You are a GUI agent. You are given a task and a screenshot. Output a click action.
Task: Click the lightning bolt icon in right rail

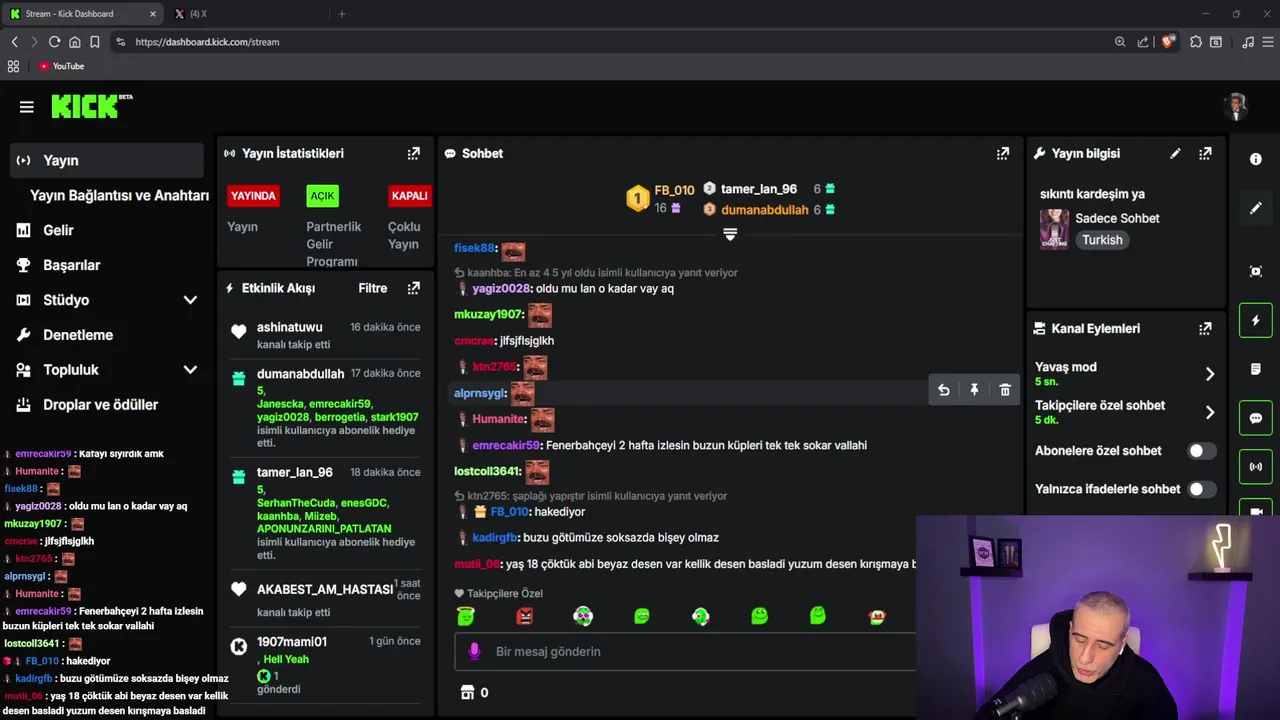tap(1256, 321)
